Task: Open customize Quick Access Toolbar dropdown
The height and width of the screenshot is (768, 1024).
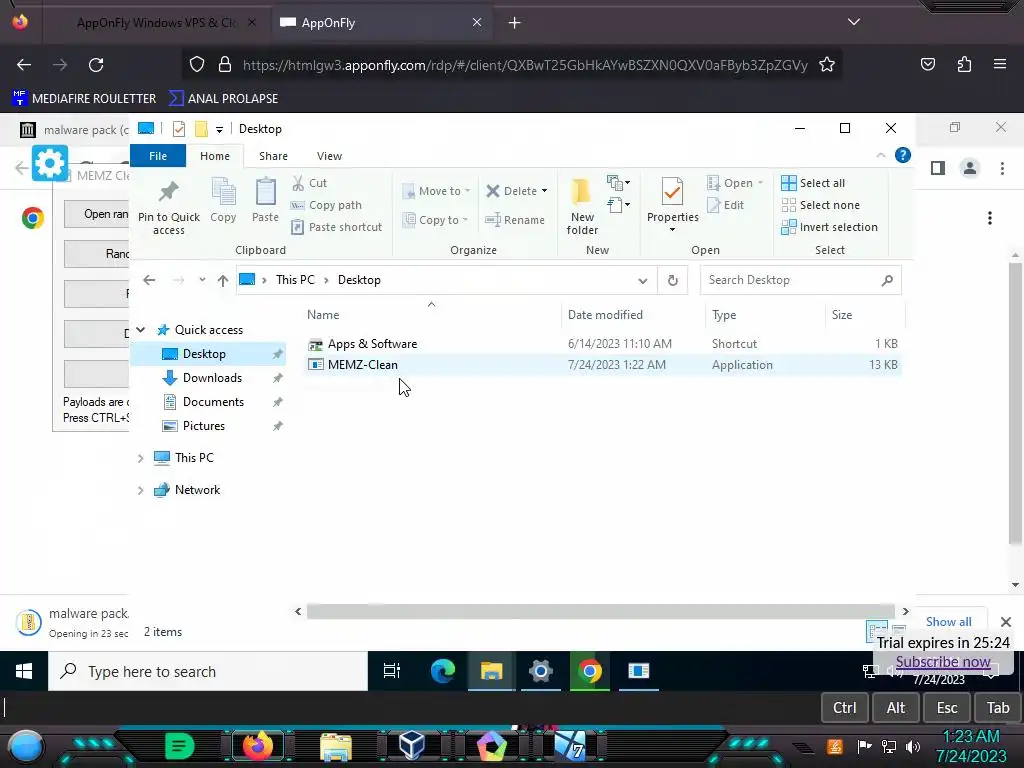Action: click(x=219, y=129)
